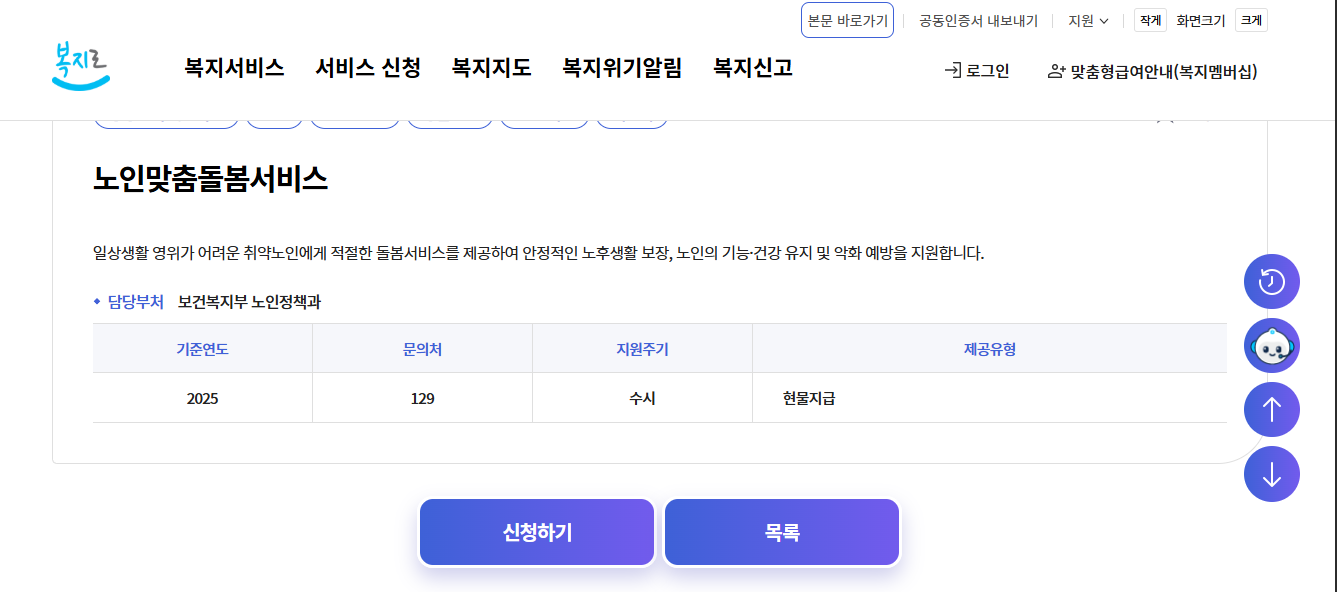This screenshot has height=592, width=1337.
Task: Click 작게 to reduce screen size
Action: pos(1148,19)
